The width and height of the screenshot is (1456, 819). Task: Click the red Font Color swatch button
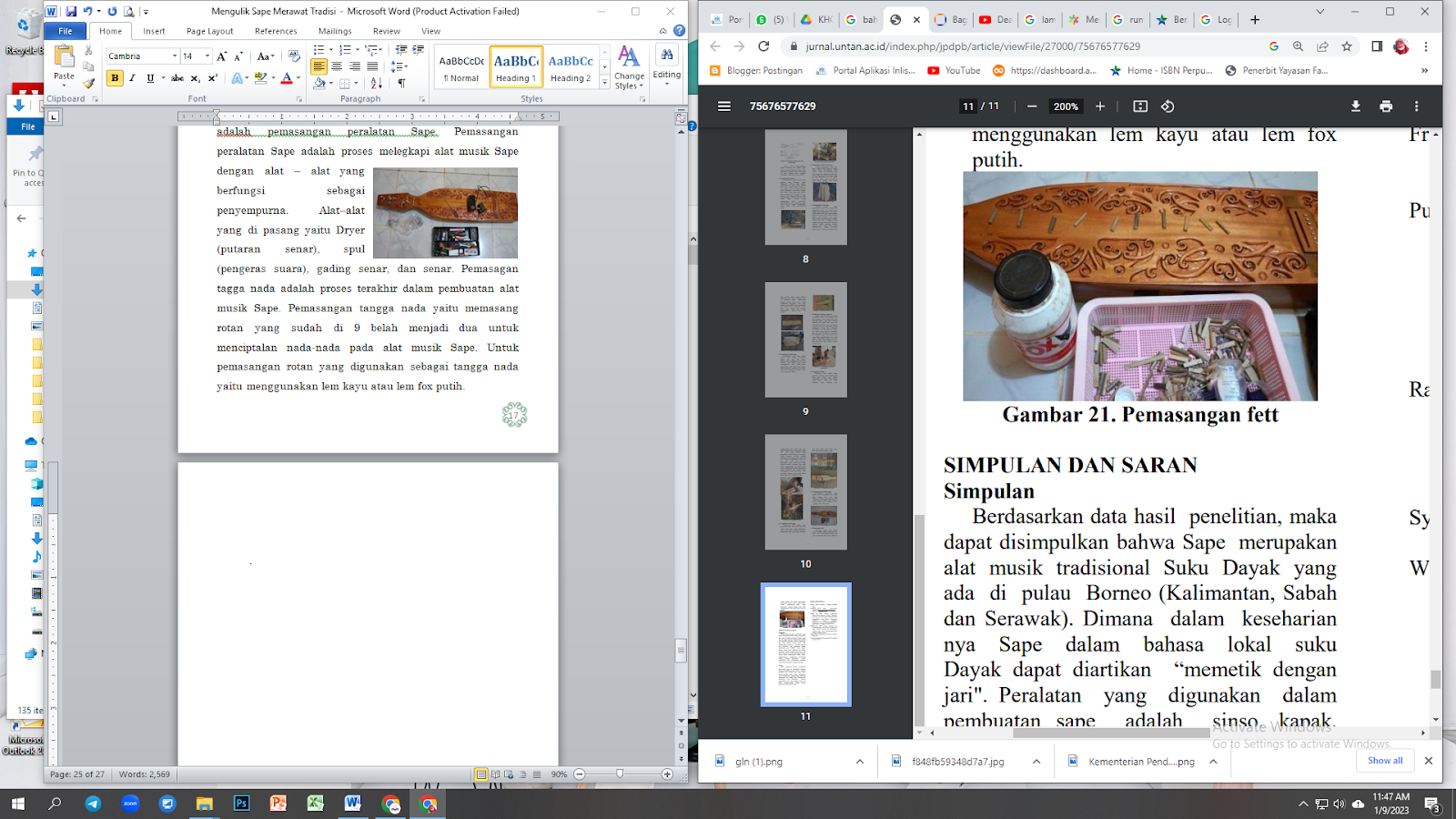287,78
